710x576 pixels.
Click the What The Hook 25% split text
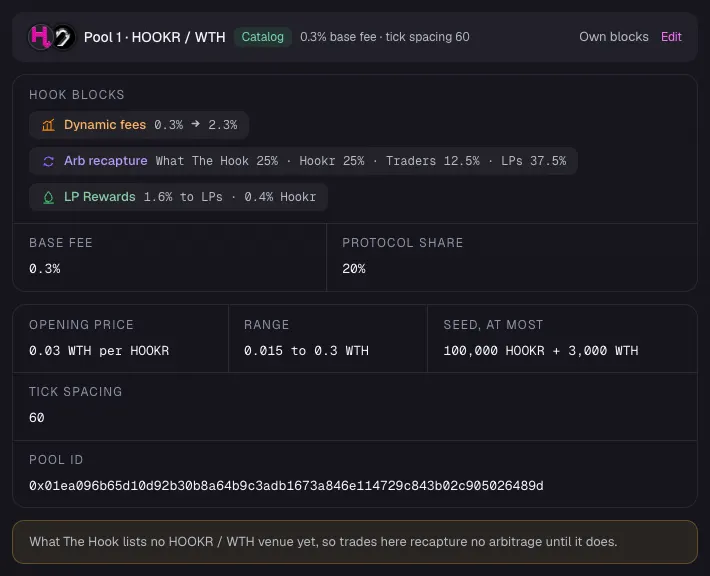point(217,161)
